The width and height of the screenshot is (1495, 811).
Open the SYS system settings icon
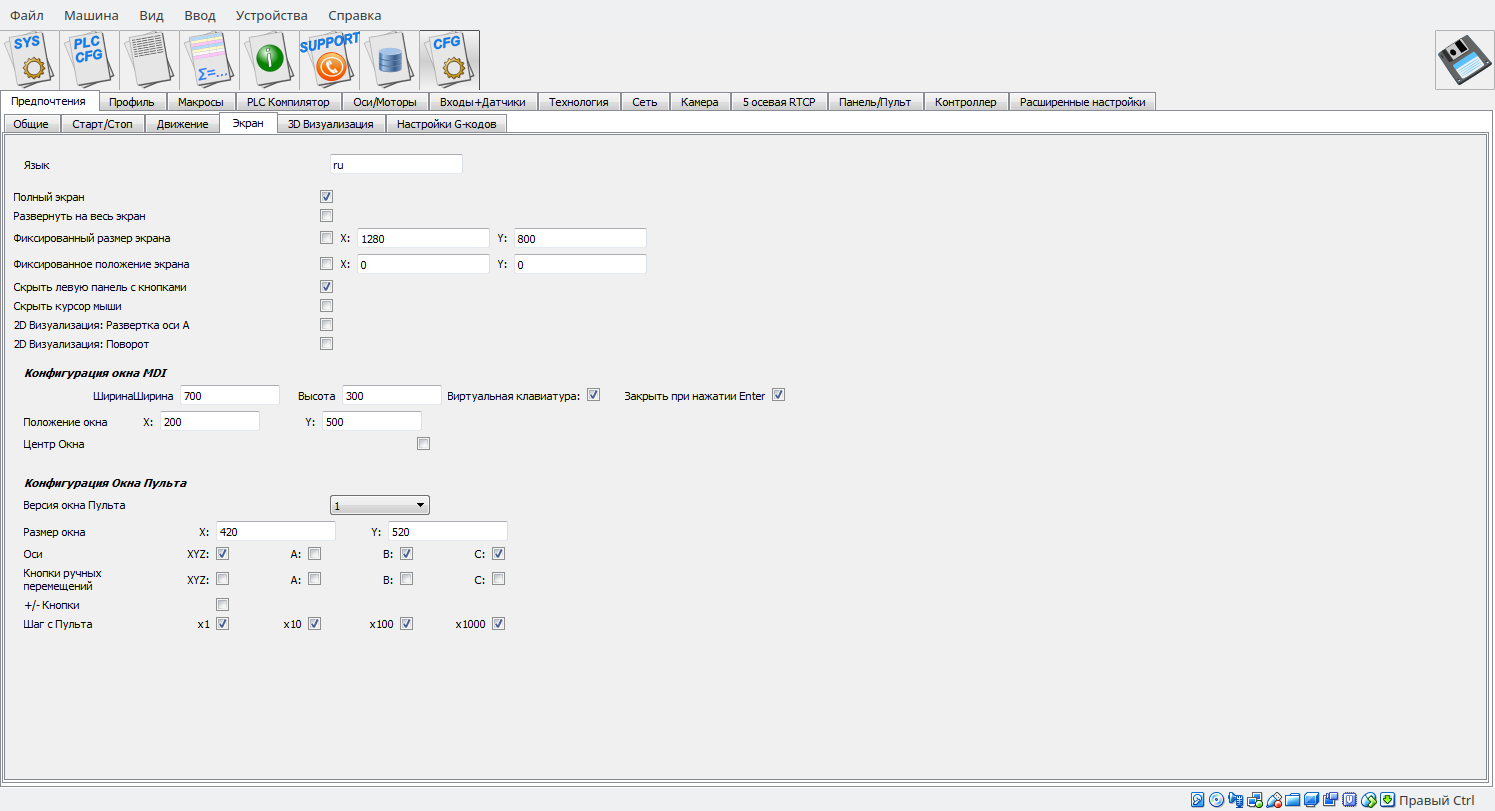point(30,60)
